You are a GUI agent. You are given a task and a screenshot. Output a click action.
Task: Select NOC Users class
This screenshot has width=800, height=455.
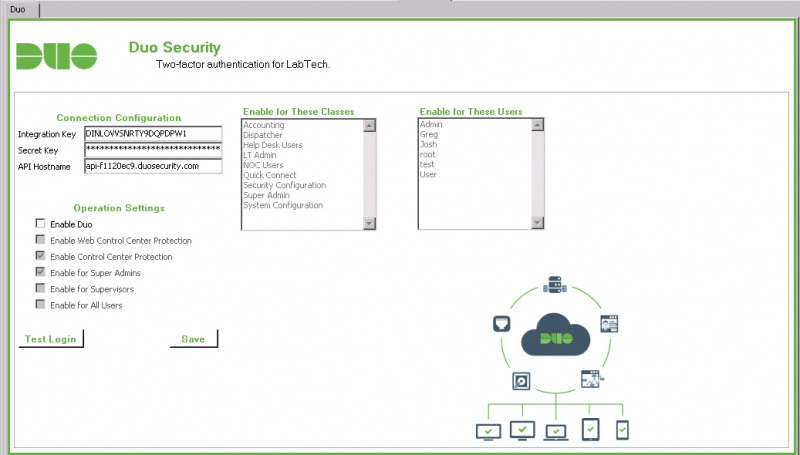point(263,165)
